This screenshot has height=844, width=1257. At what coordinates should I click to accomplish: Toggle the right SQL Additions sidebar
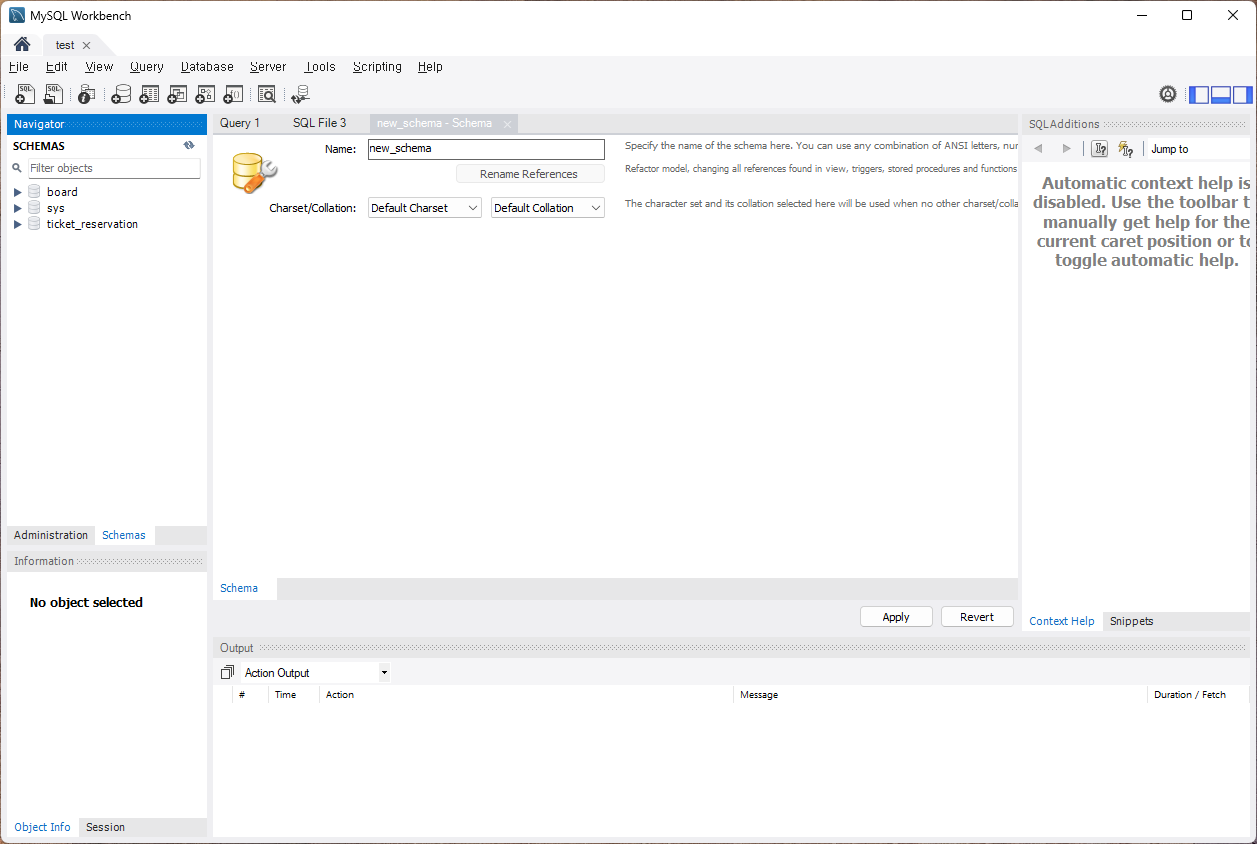[1242, 95]
